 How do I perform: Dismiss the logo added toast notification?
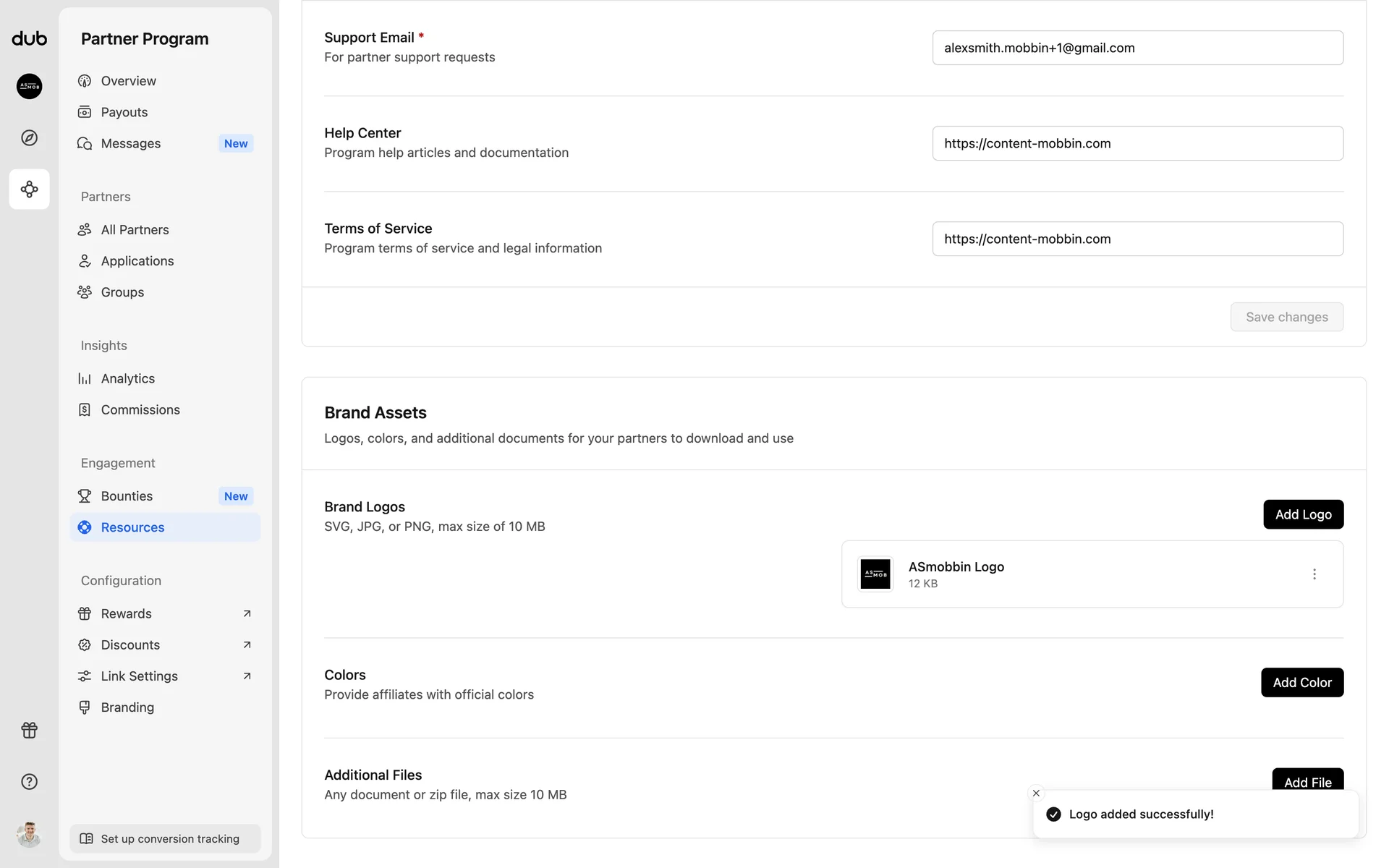point(1036,793)
